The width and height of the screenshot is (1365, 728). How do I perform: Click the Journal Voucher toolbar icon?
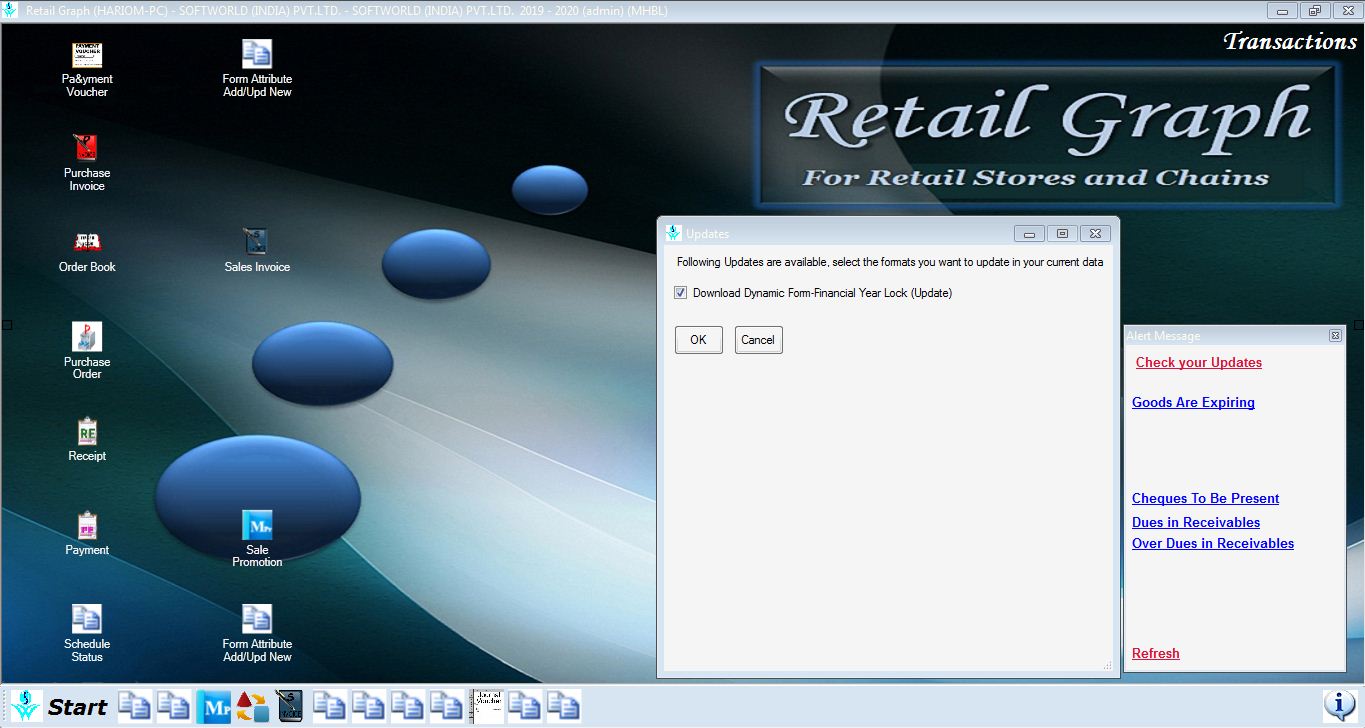[487, 706]
